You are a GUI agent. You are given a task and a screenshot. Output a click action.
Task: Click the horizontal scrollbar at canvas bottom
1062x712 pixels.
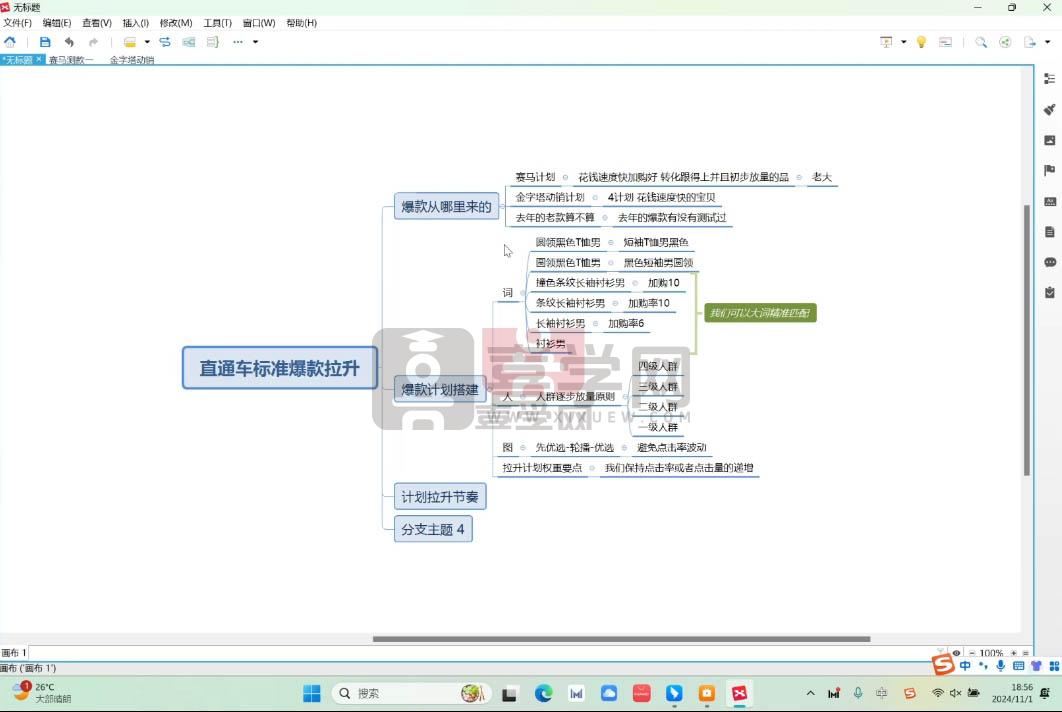coord(621,639)
